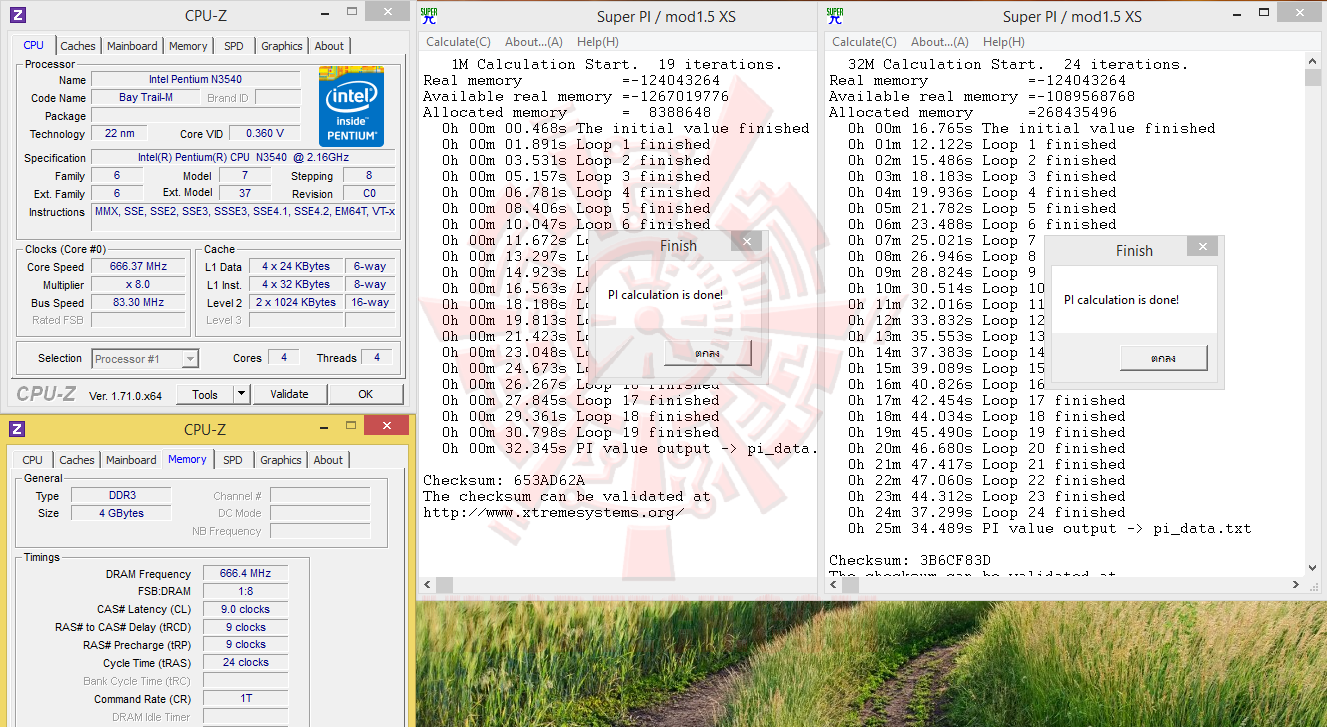Click the scroll-left arrow in the 1M Super PI window
Image resolution: width=1327 pixels, height=727 pixels.
[x=427, y=585]
